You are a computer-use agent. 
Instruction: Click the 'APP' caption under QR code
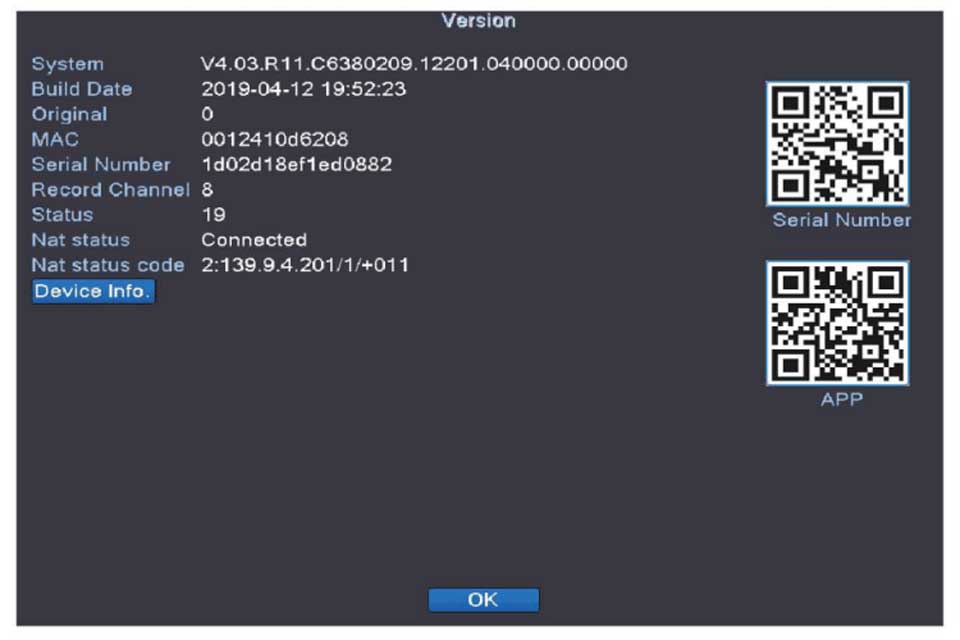[841, 400]
